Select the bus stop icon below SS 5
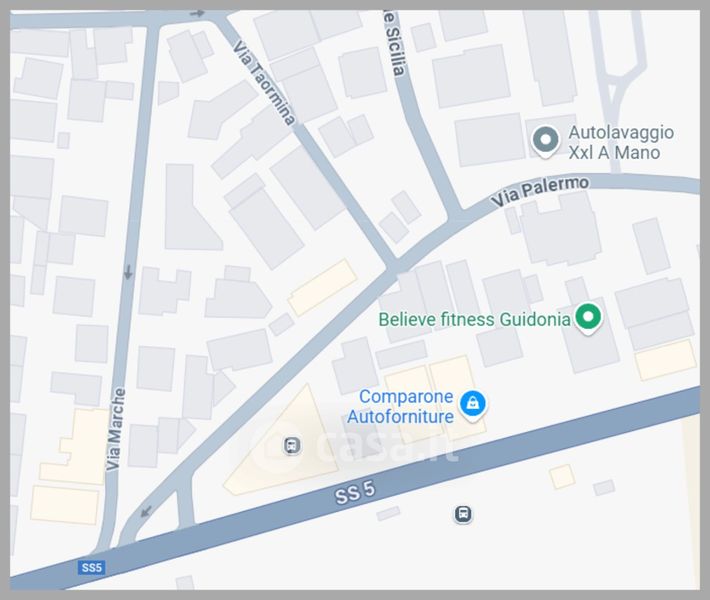Screen dimensions: 710x600 463,514
